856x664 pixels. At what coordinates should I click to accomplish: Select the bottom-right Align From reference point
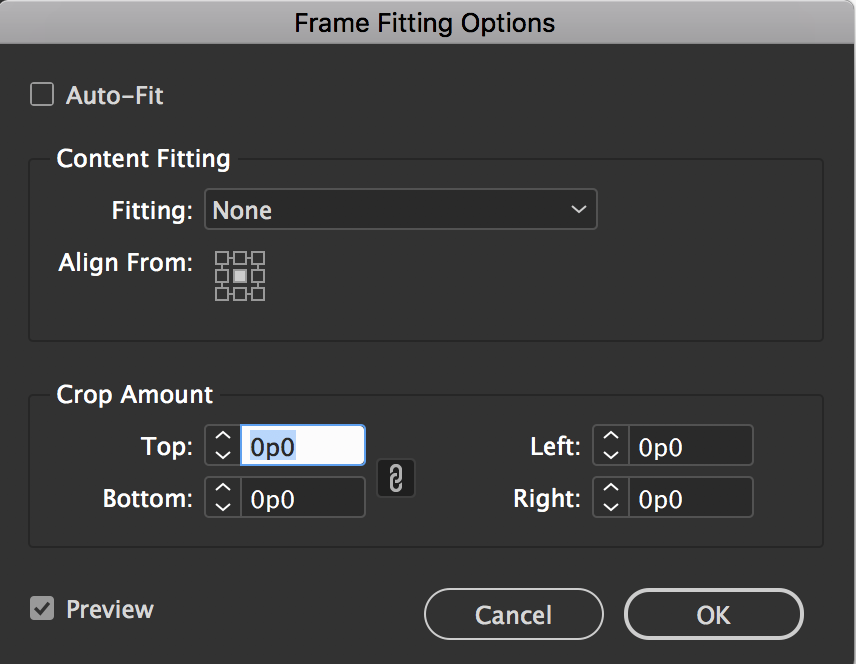[258, 294]
